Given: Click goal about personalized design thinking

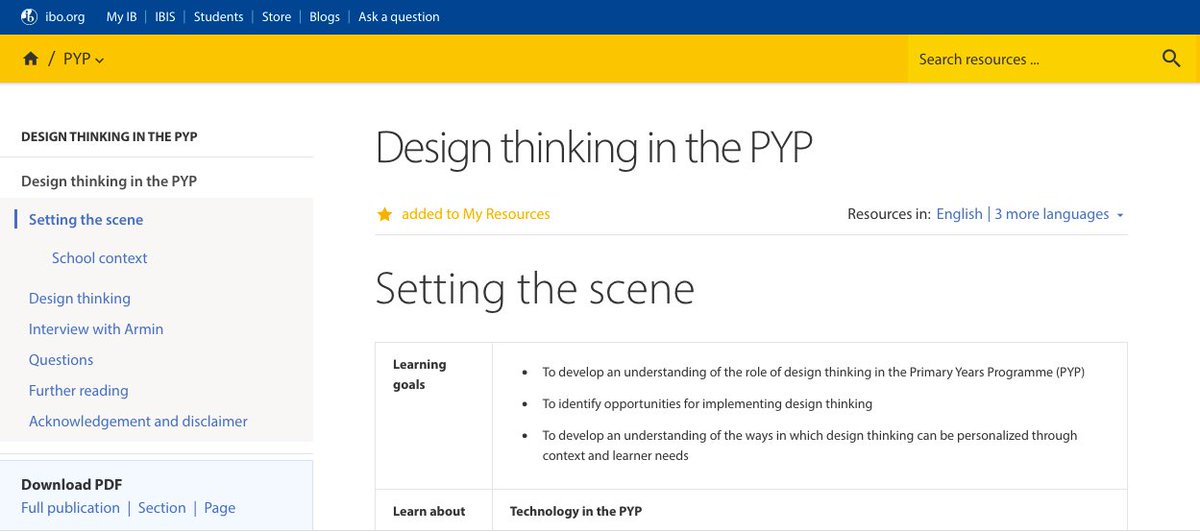Looking at the screenshot, I should tap(810, 446).
